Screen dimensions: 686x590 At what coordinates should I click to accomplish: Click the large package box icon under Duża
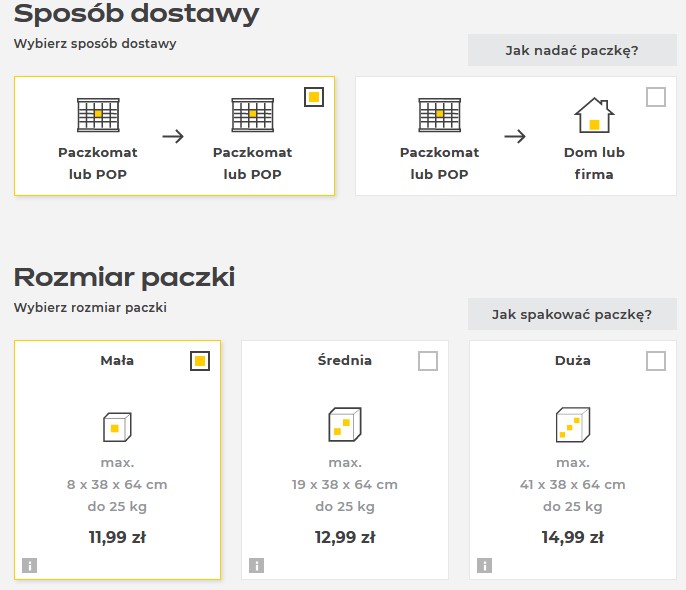573,424
